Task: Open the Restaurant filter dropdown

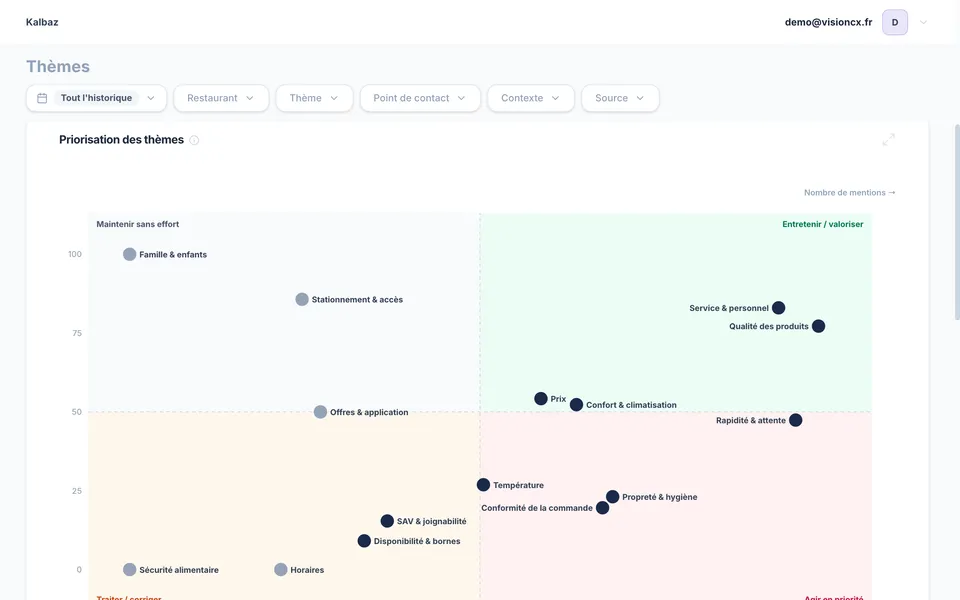Action: click(x=221, y=98)
